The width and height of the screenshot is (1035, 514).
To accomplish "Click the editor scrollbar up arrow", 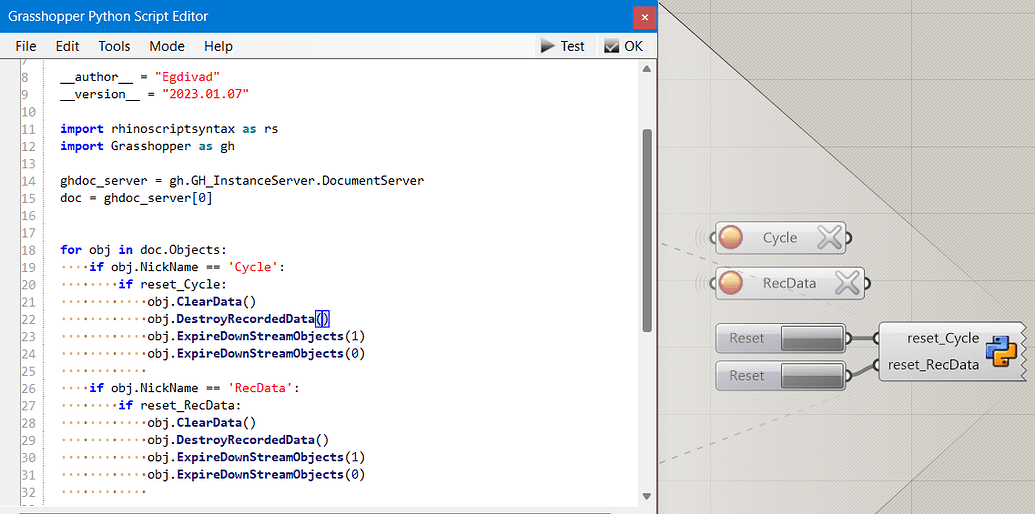I will (x=647, y=69).
